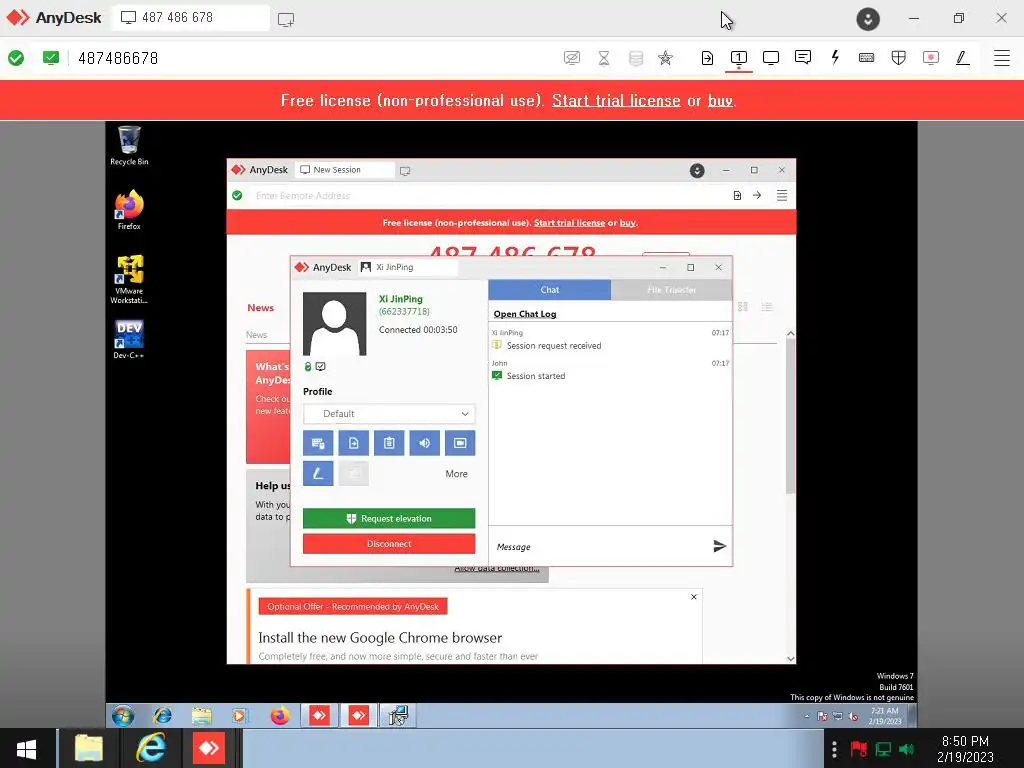1024x768 pixels.
Task: Click the user account badge in outer title bar
Action: (868, 19)
